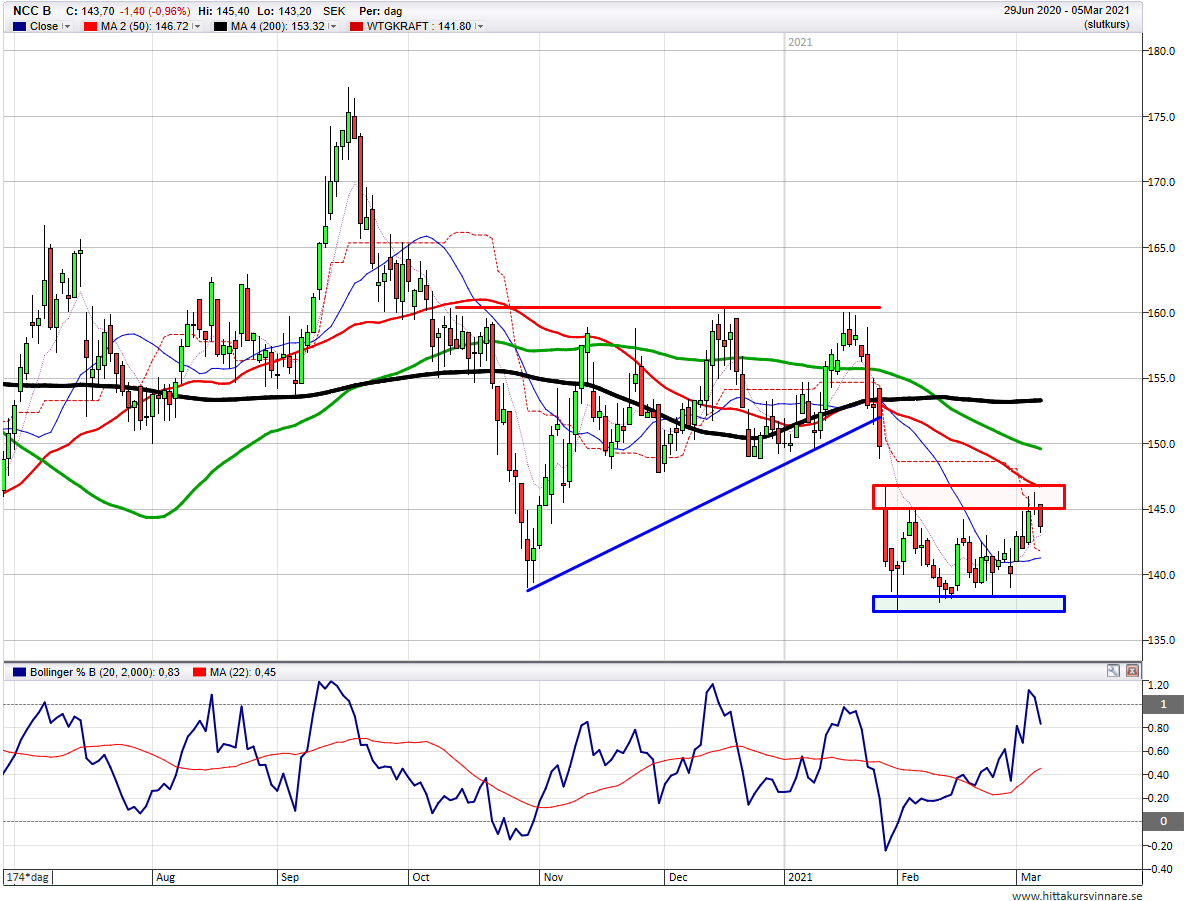
Task: Click the NCC B ticker title
Action: click(32, 11)
